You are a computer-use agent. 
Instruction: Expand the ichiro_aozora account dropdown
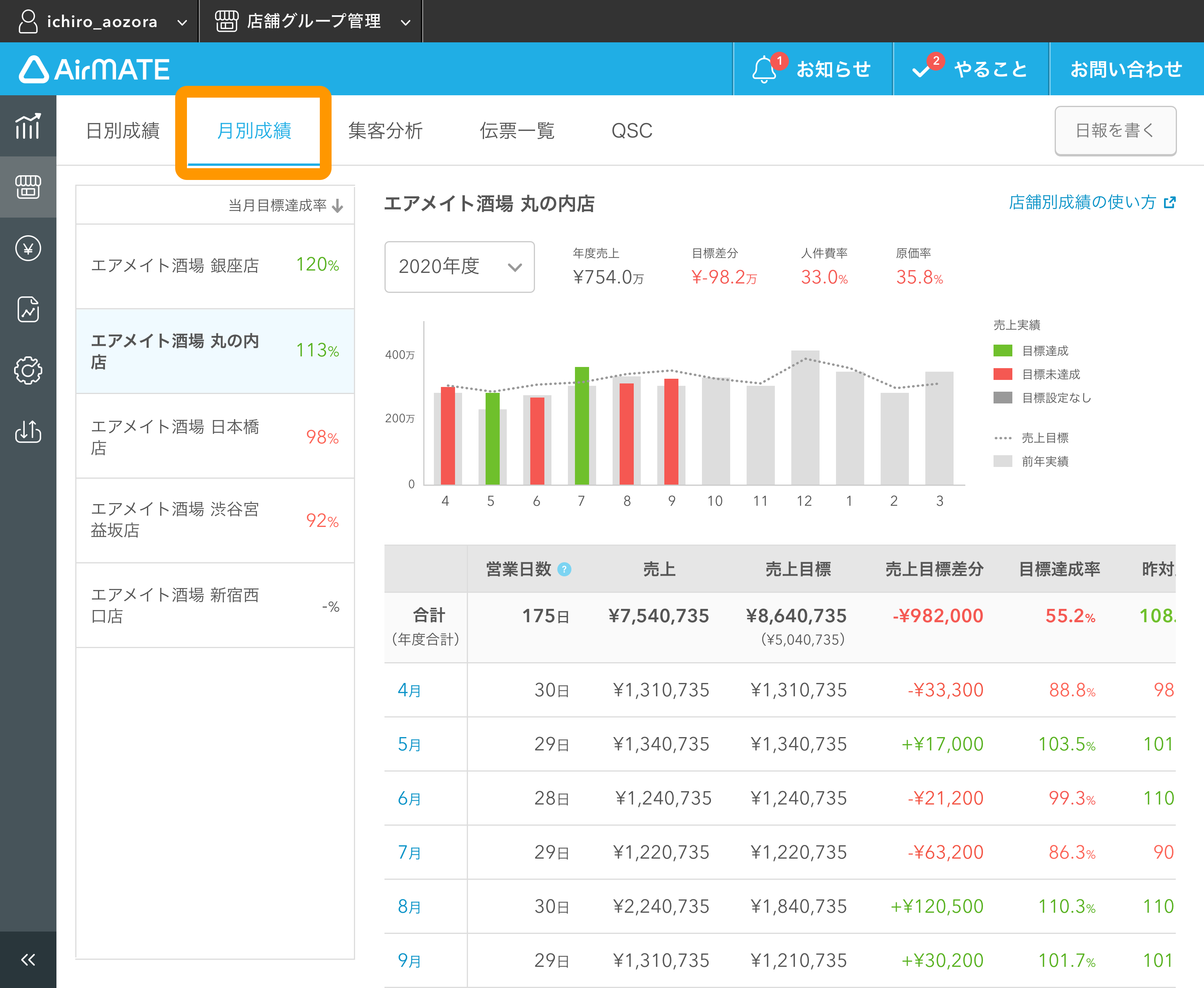(182, 23)
